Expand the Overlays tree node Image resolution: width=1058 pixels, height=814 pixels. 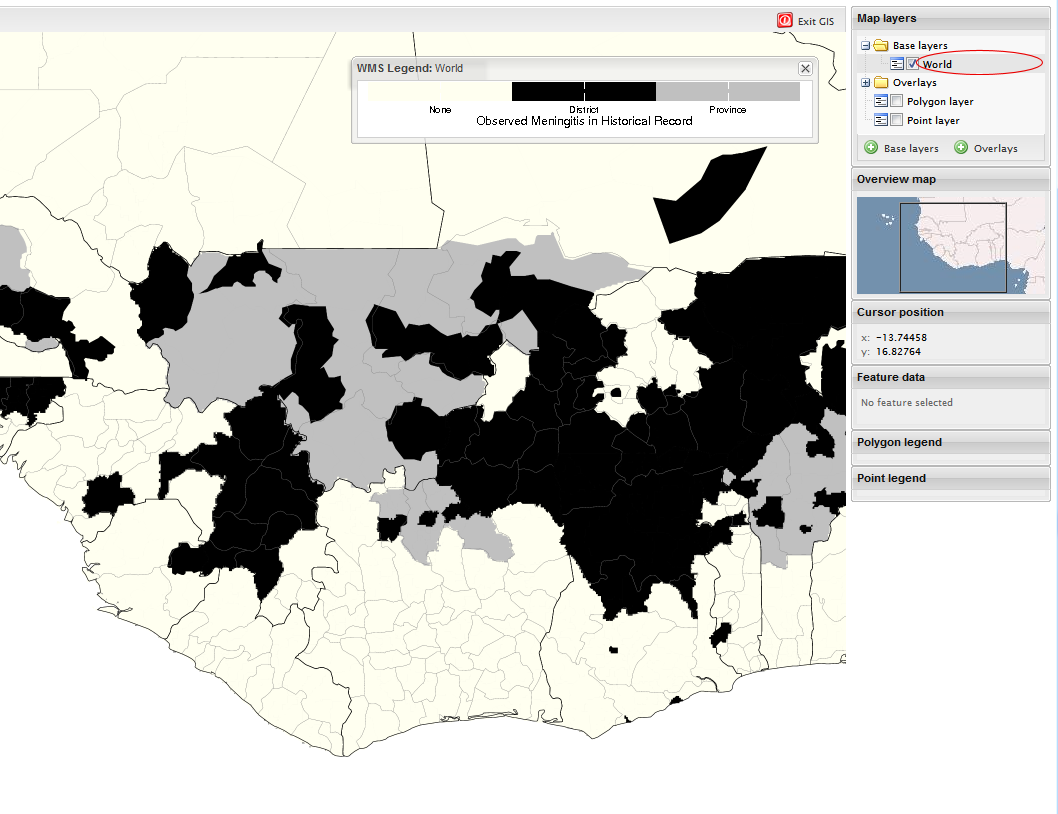pos(865,83)
